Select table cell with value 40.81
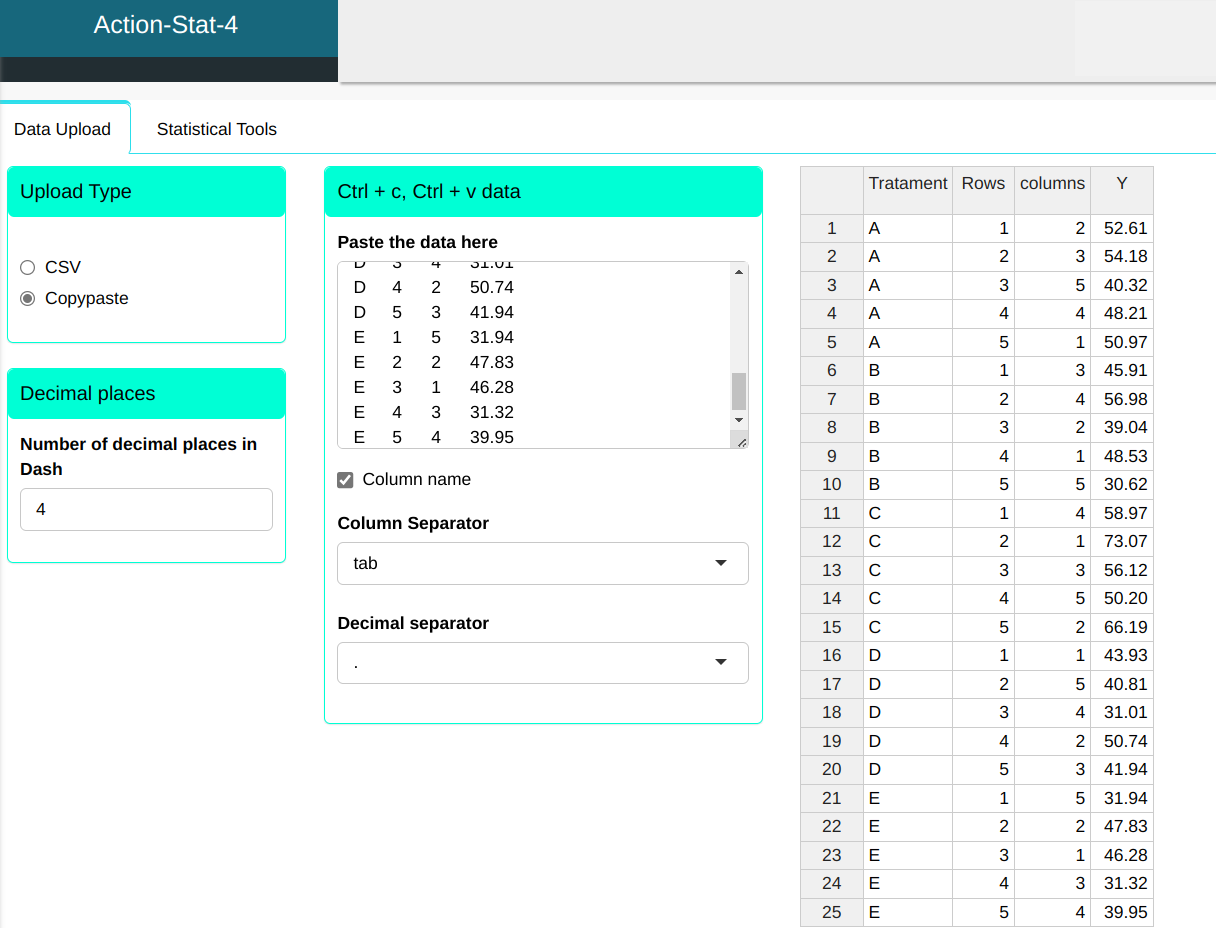Image resolution: width=1216 pixels, height=928 pixels. click(1122, 684)
